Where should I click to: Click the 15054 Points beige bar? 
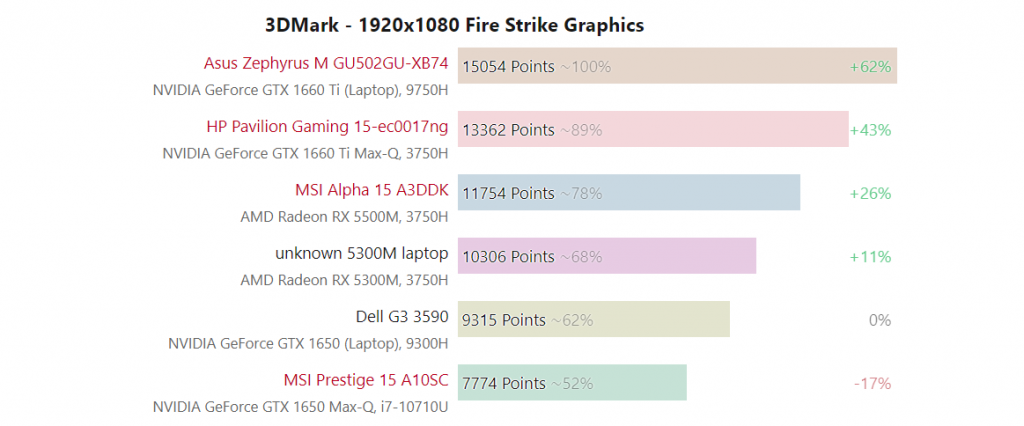click(x=677, y=66)
